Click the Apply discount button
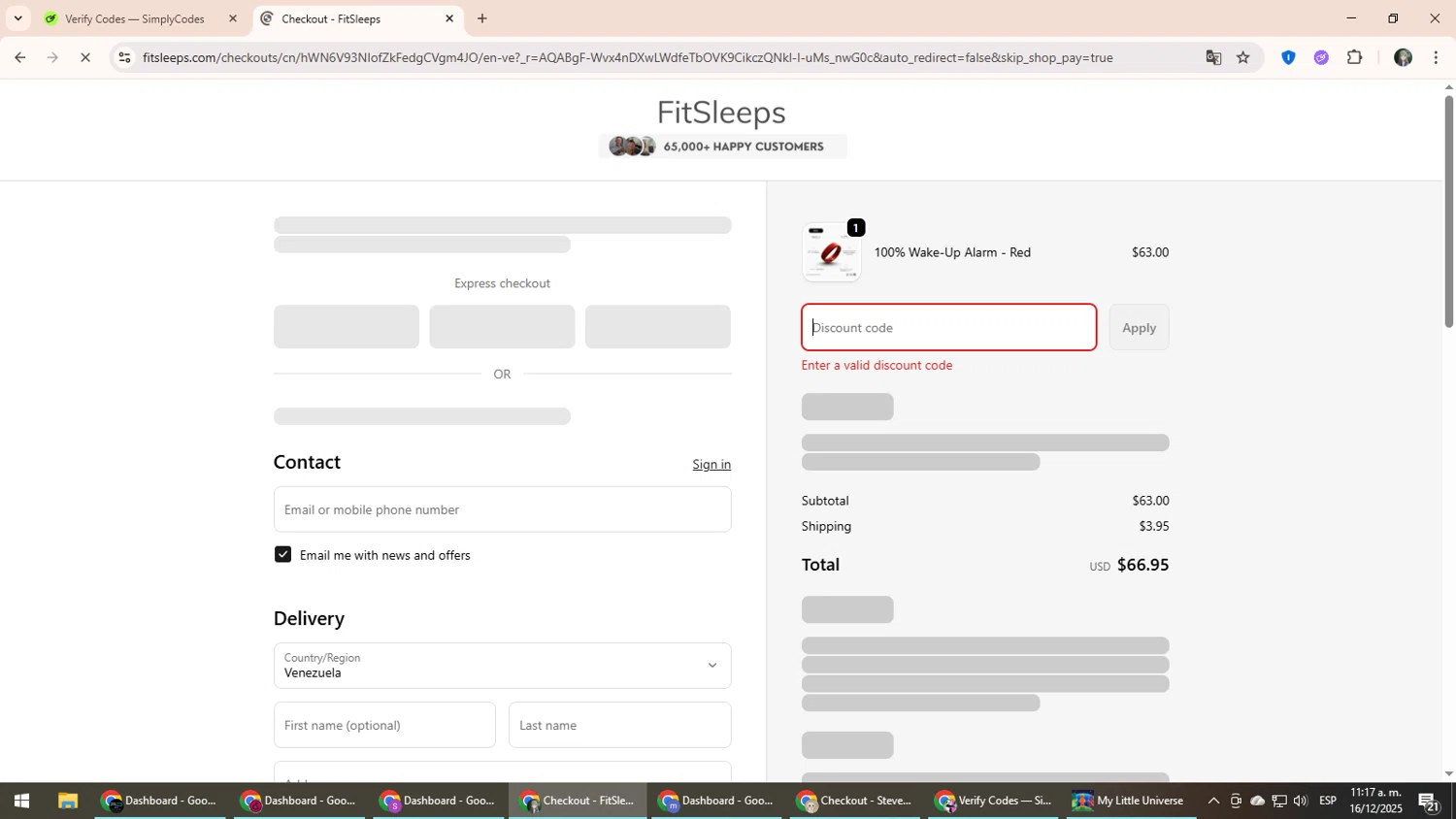This screenshot has width=1456, height=819. click(x=1139, y=327)
